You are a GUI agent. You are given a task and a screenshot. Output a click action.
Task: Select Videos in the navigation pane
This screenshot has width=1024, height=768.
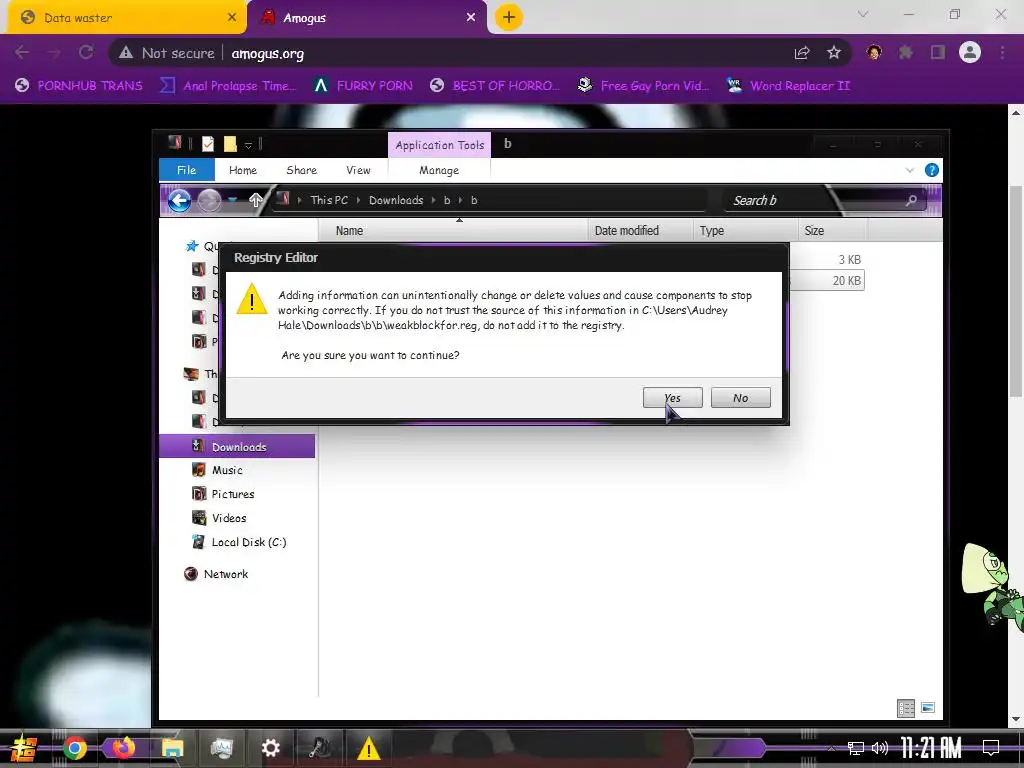pos(229,518)
